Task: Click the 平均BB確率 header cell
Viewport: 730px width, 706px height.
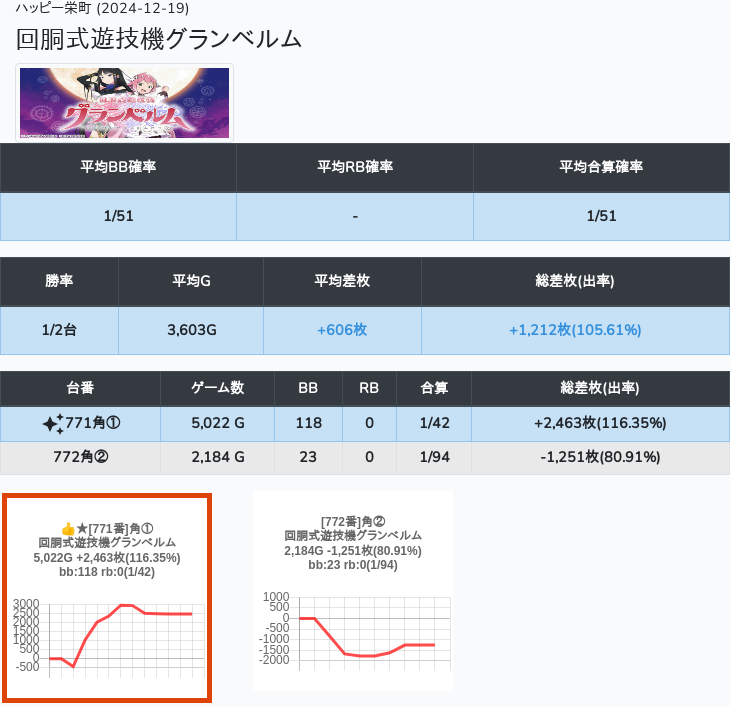Action: pyautogui.click(x=118, y=167)
